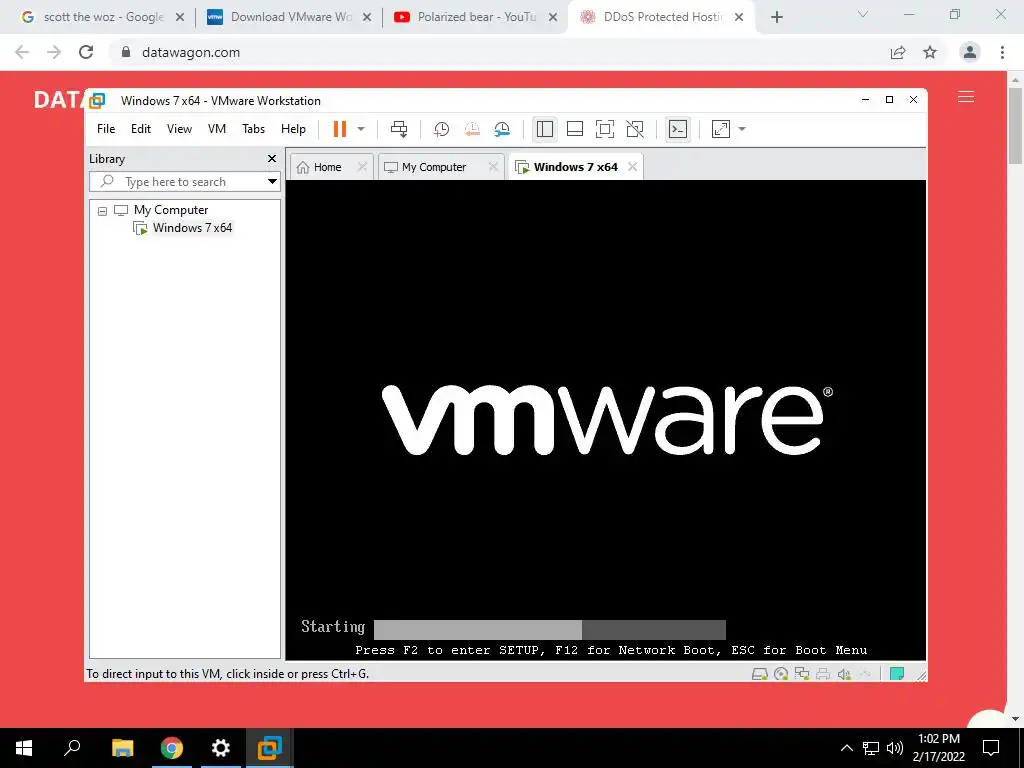Image resolution: width=1024 pixels, height=768 pixels.
Task: Toggle the thumbnail bar view
Action: [575, 129]
